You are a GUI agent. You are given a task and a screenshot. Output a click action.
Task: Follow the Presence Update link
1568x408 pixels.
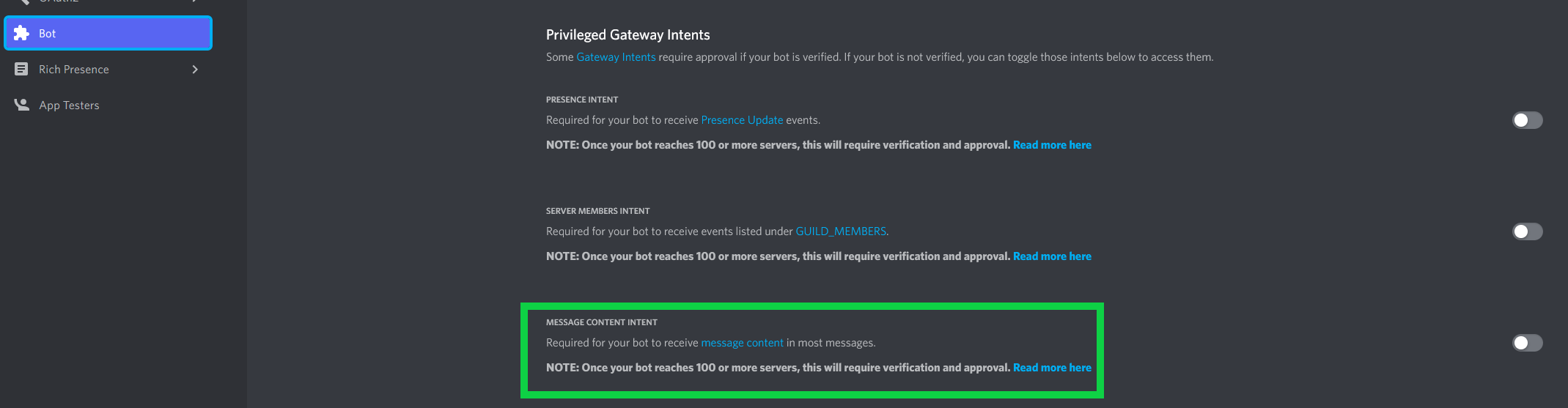[x=742, y=120]
